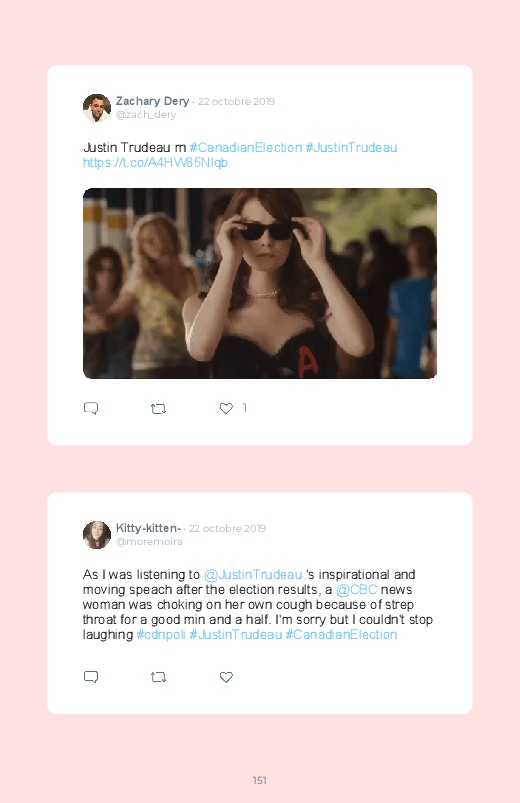Play the GIF of woman with sunglasses
Image resolution: width=520 pixels, height=803 pixels.
(x=260, y=283)
